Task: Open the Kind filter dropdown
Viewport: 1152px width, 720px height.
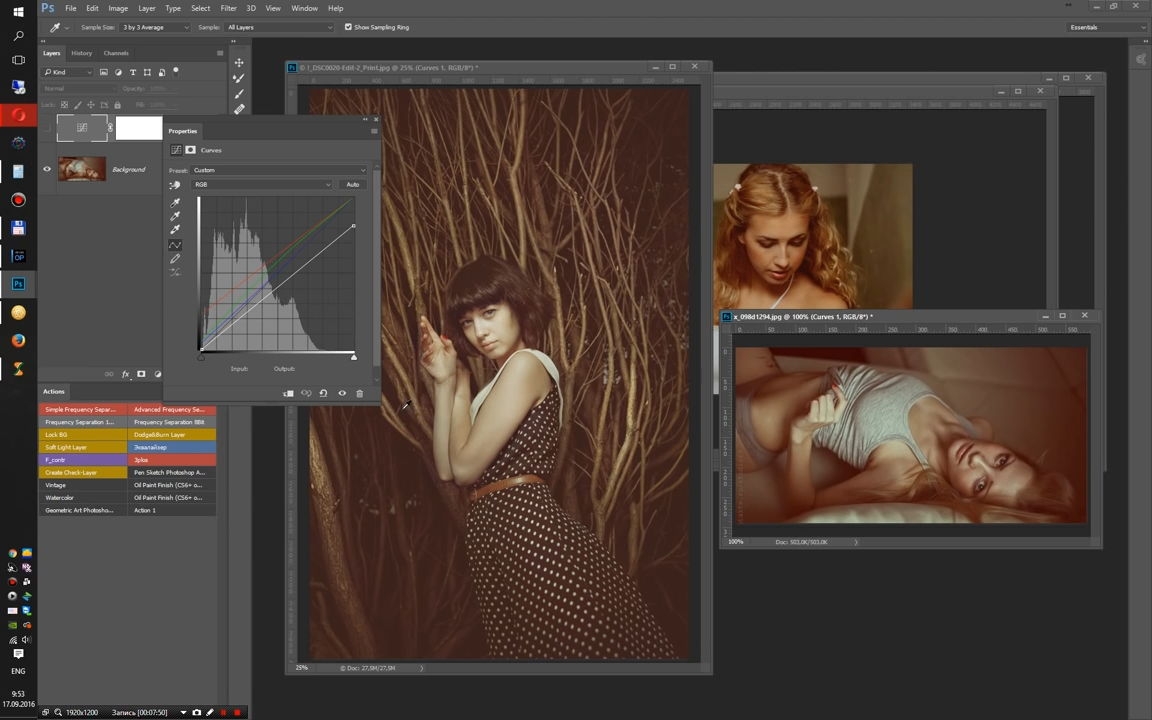Action: click(x=68, y=72)
